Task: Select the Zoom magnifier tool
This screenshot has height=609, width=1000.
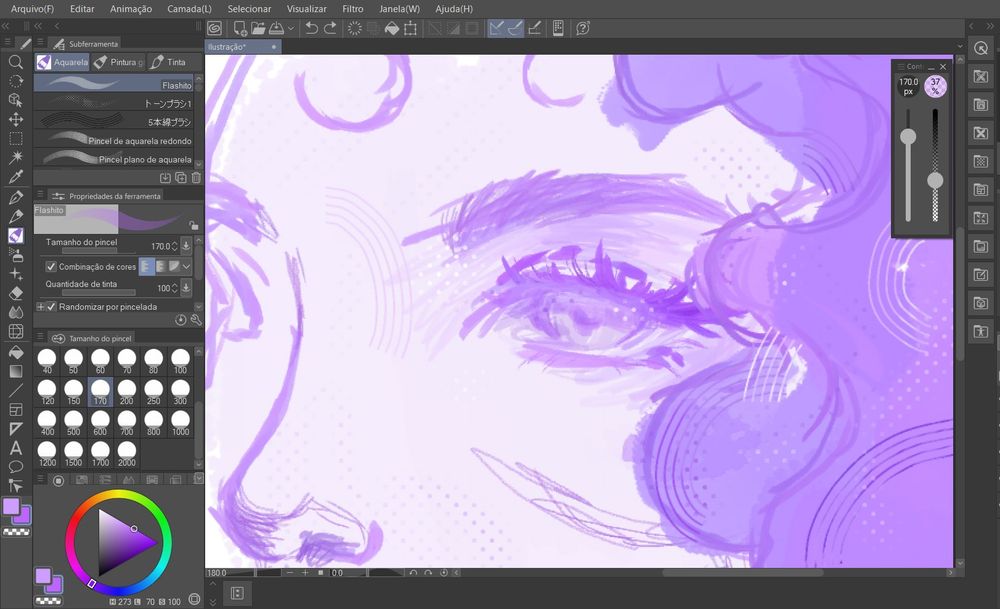Action: 16,62
